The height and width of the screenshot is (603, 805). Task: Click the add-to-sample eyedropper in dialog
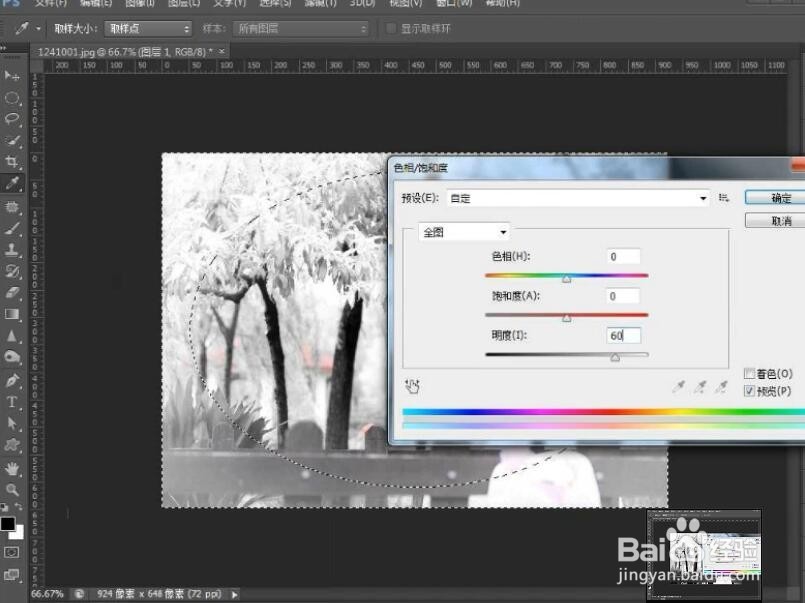pyautogui.click(x=700, y=386)
